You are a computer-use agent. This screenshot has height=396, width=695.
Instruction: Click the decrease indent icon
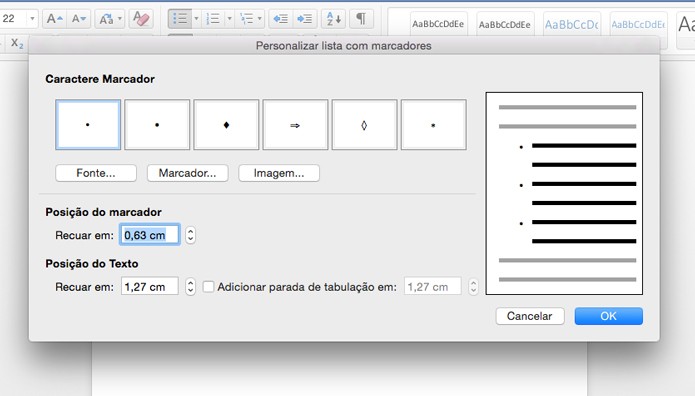281,19
